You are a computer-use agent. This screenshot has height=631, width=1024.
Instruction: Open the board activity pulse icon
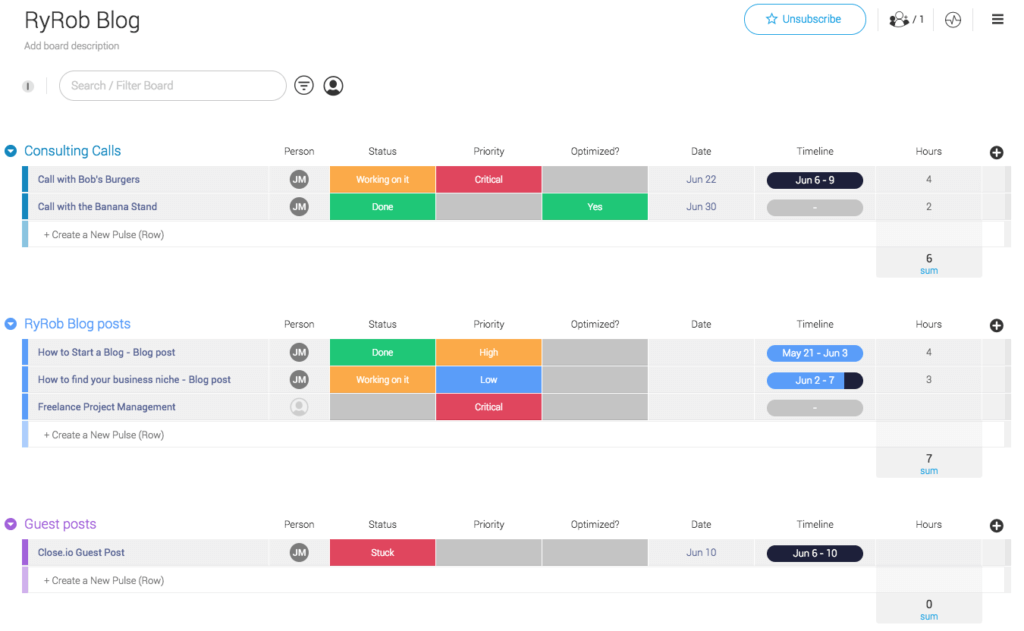[x=952, y=19]
